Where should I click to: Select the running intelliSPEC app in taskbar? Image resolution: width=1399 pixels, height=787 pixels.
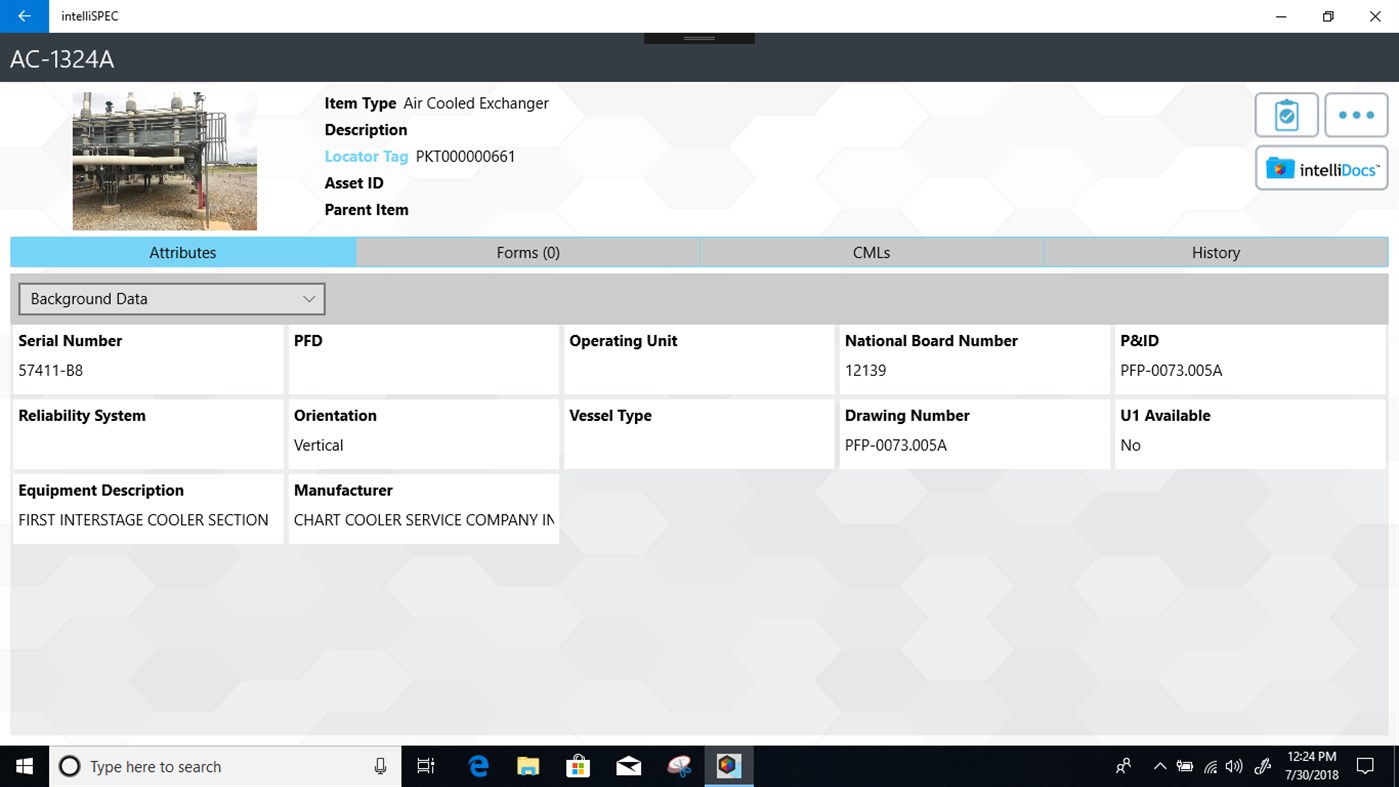(728, 766)
